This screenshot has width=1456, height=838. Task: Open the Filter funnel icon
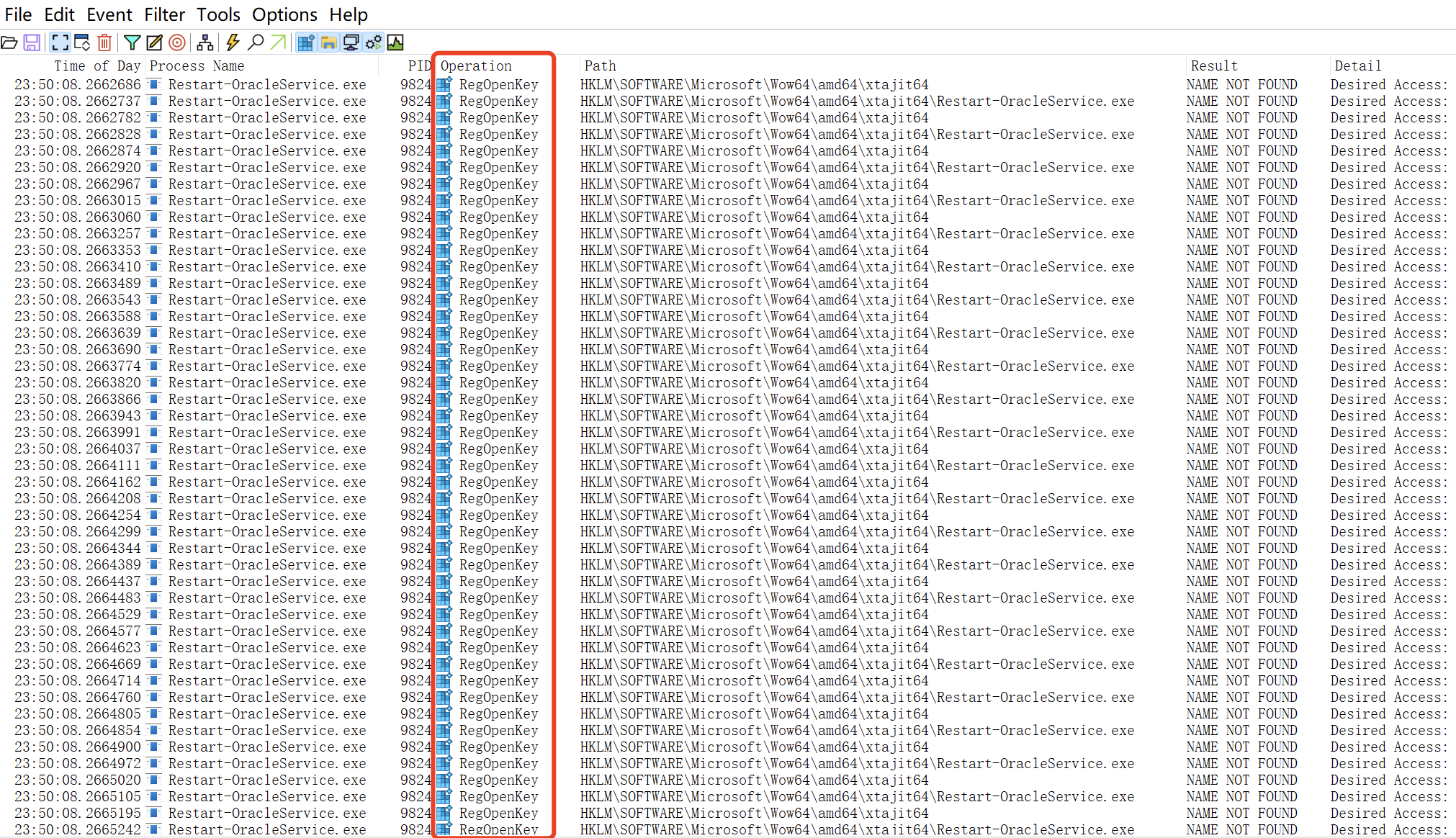[x=132, y=43]
